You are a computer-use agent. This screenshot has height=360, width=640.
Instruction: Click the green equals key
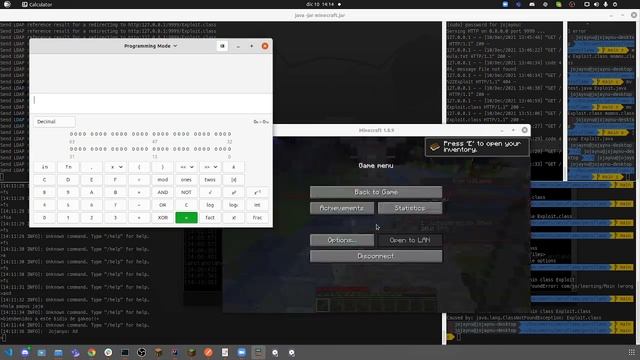187,218
